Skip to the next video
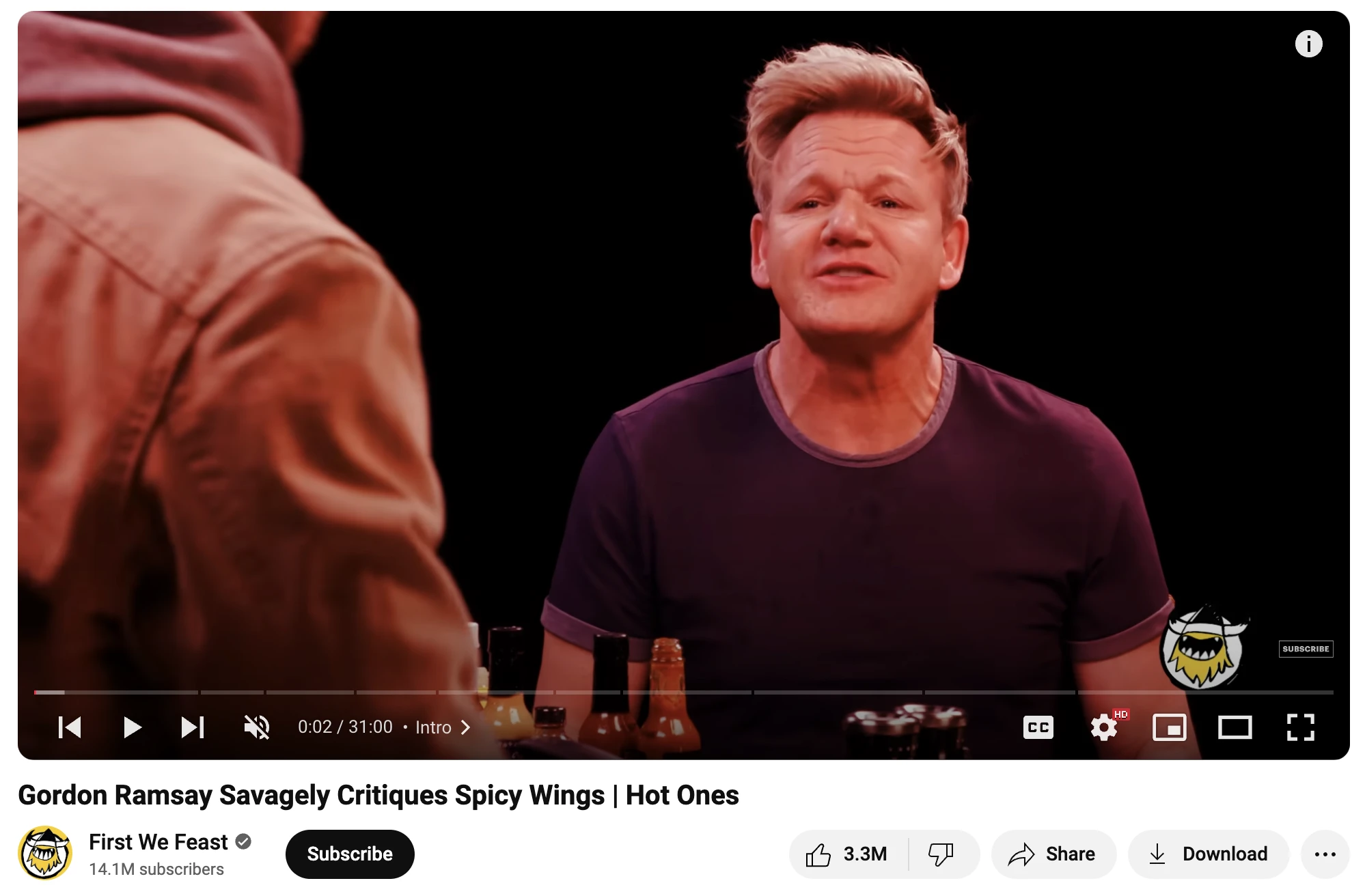Viewport: 1365px width, 896px height. [193, 727]
